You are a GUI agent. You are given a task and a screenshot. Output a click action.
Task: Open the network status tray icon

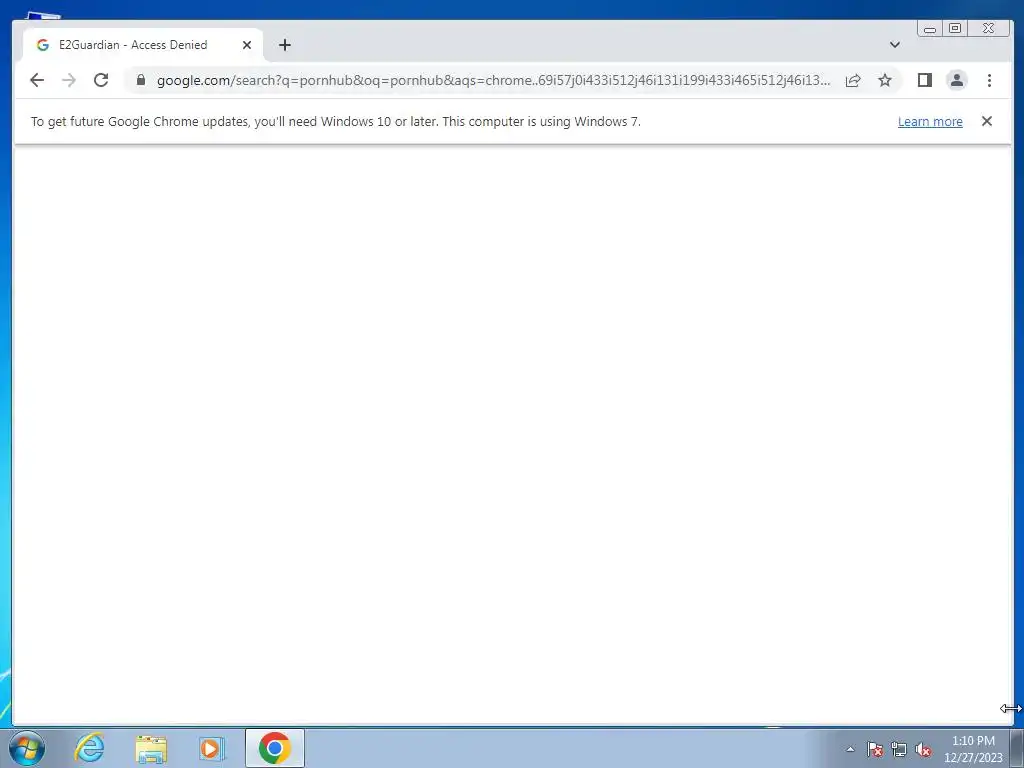(x=899, y=749)
